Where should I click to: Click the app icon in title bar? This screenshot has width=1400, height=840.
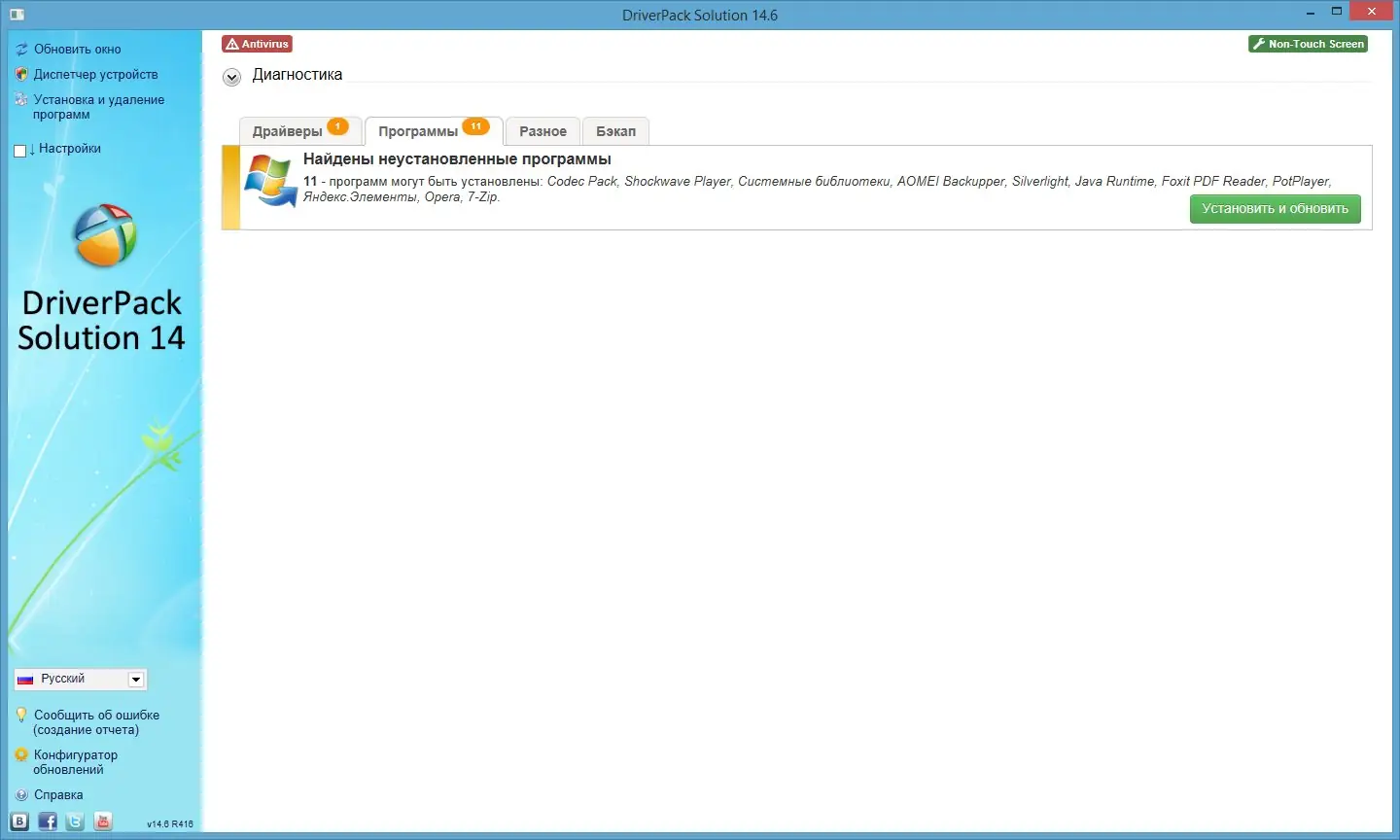click(17, 15)
